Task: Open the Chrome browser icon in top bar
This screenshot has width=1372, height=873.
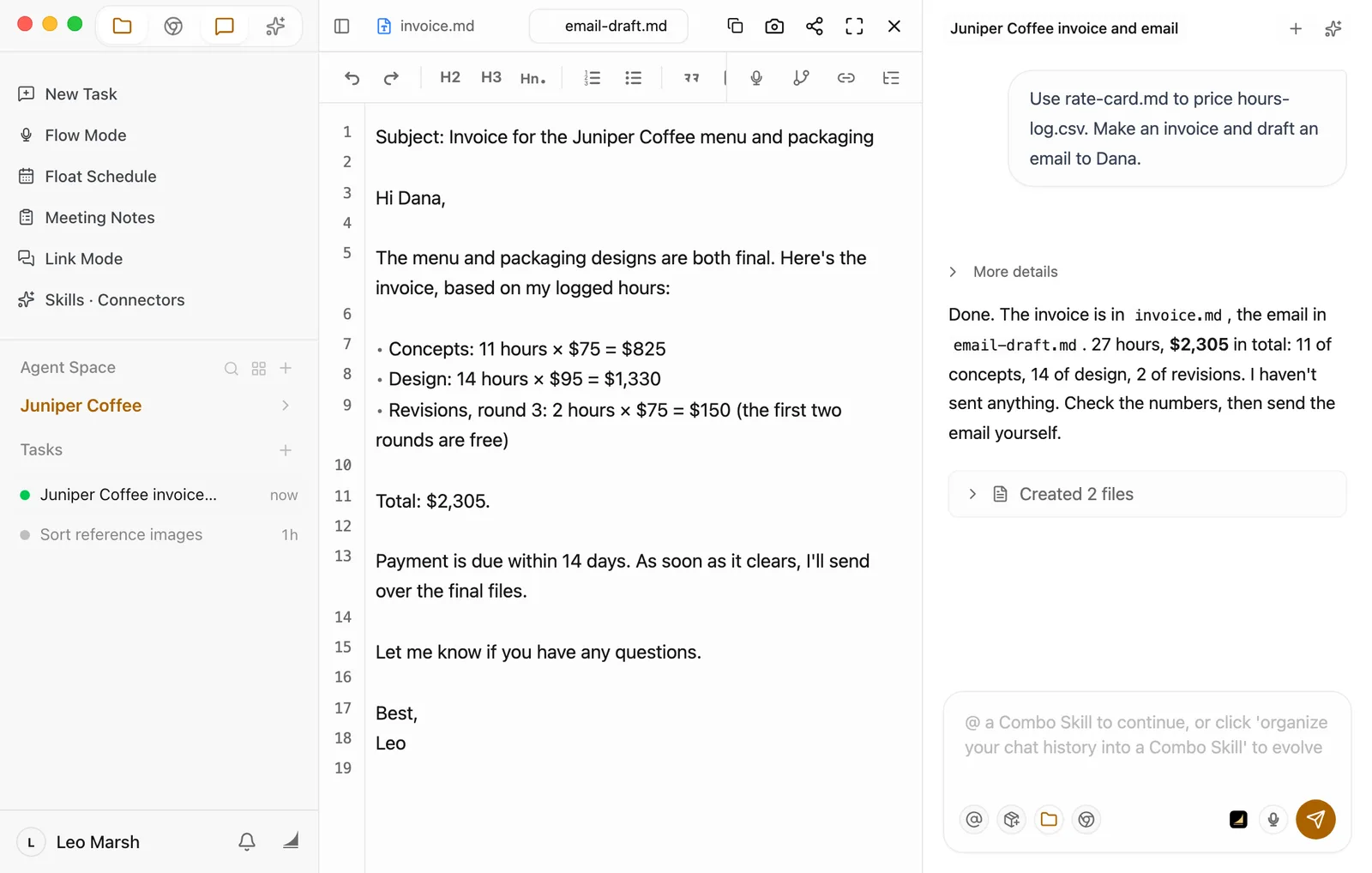Action: click(173, 26)
